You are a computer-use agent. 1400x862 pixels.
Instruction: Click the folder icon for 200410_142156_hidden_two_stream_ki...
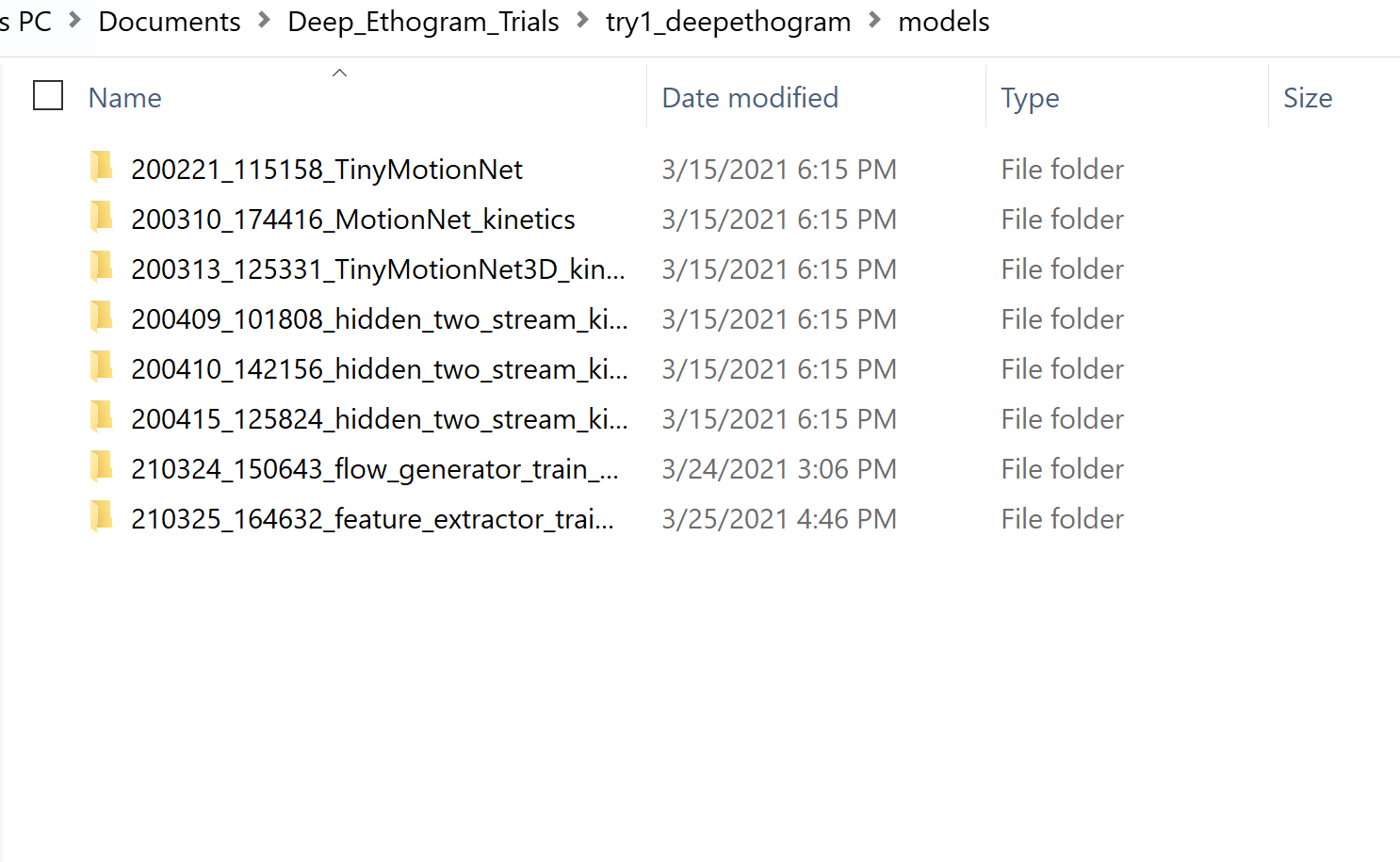101,367
